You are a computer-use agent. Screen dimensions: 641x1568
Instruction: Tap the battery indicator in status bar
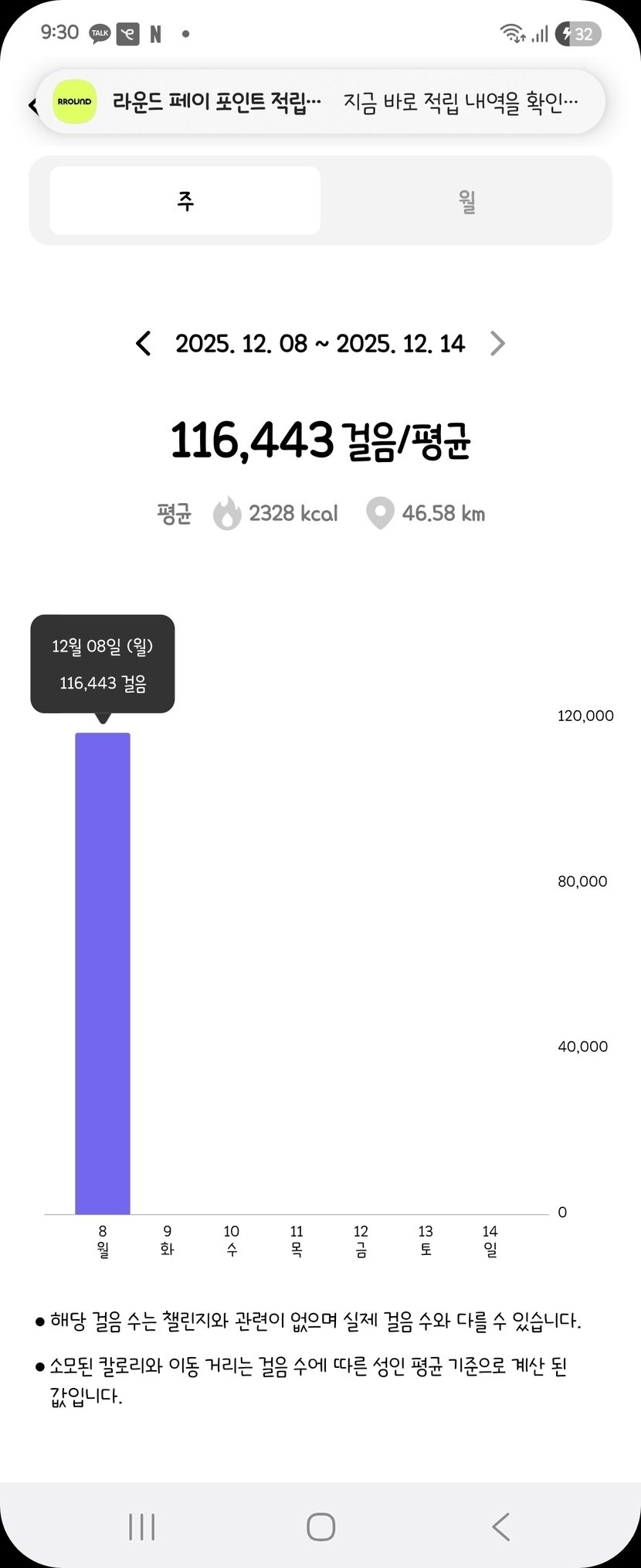click(578, 34)
